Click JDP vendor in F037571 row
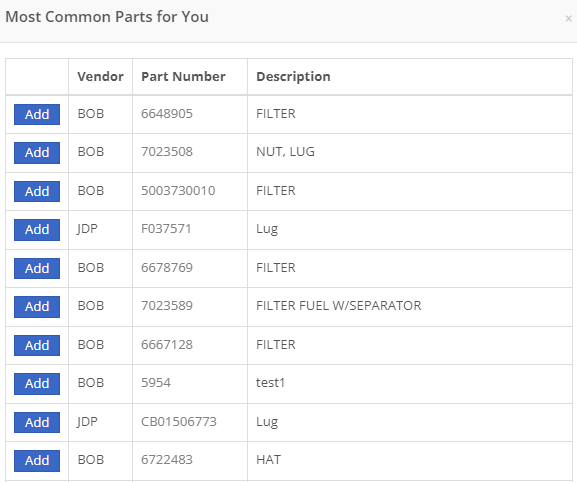The height and width of the screenshot is (482, 577). [x=87, y=229]
